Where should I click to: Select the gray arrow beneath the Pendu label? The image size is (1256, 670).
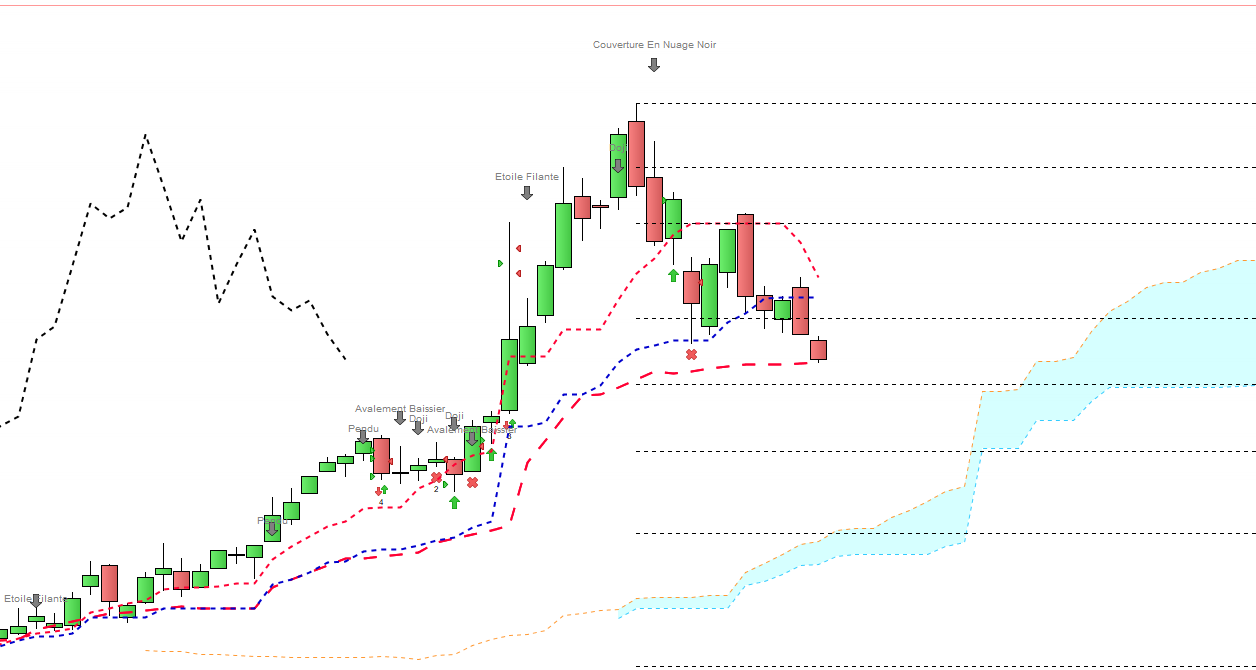coord(363,437)
